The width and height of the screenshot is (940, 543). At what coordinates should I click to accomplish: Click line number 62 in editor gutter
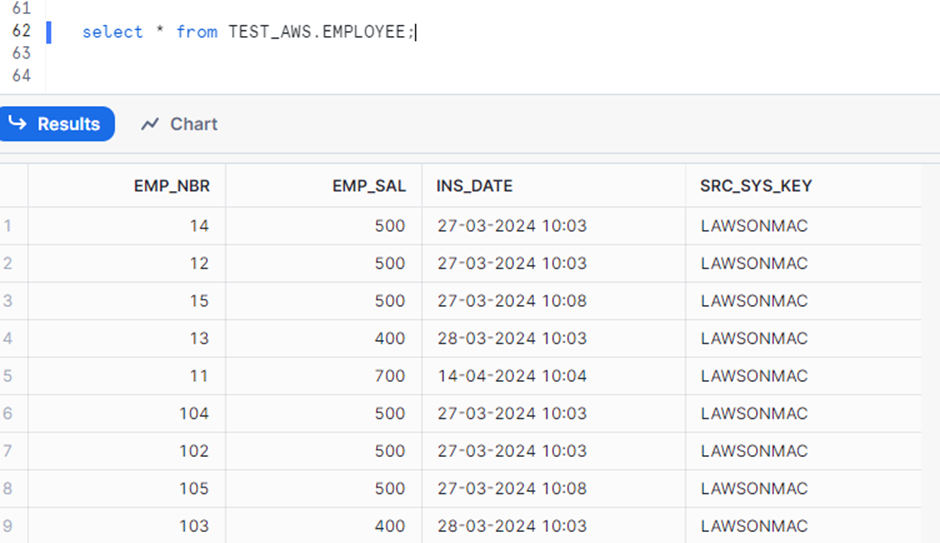21,31
